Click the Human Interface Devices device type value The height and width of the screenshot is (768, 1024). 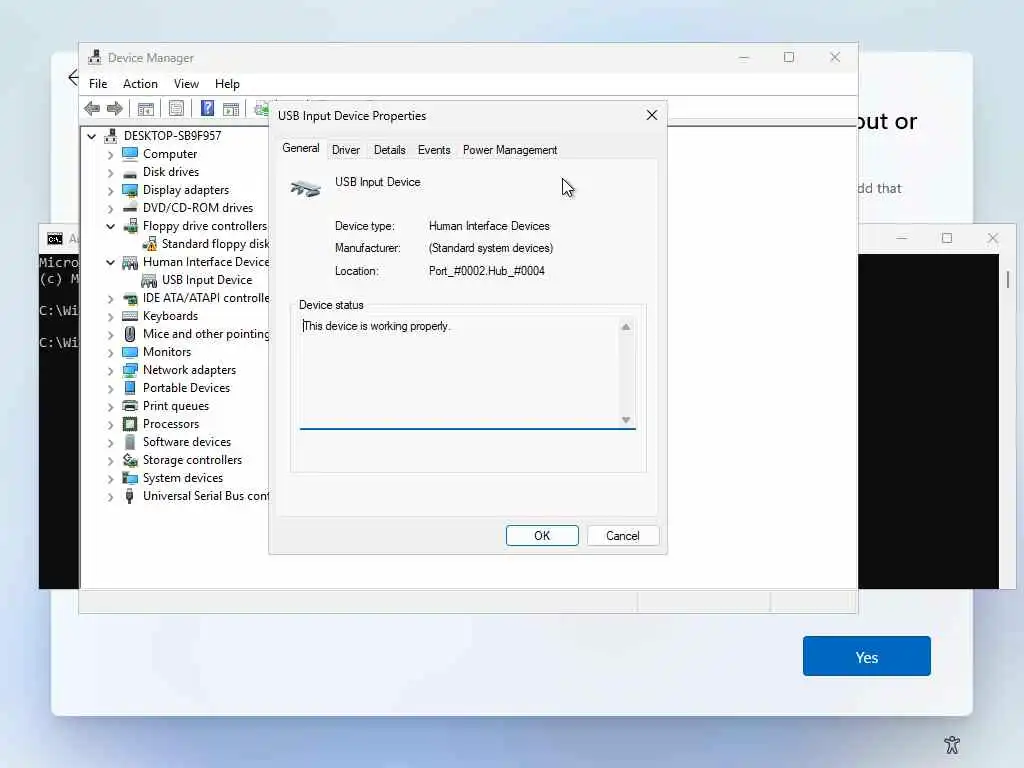[489, 226]
